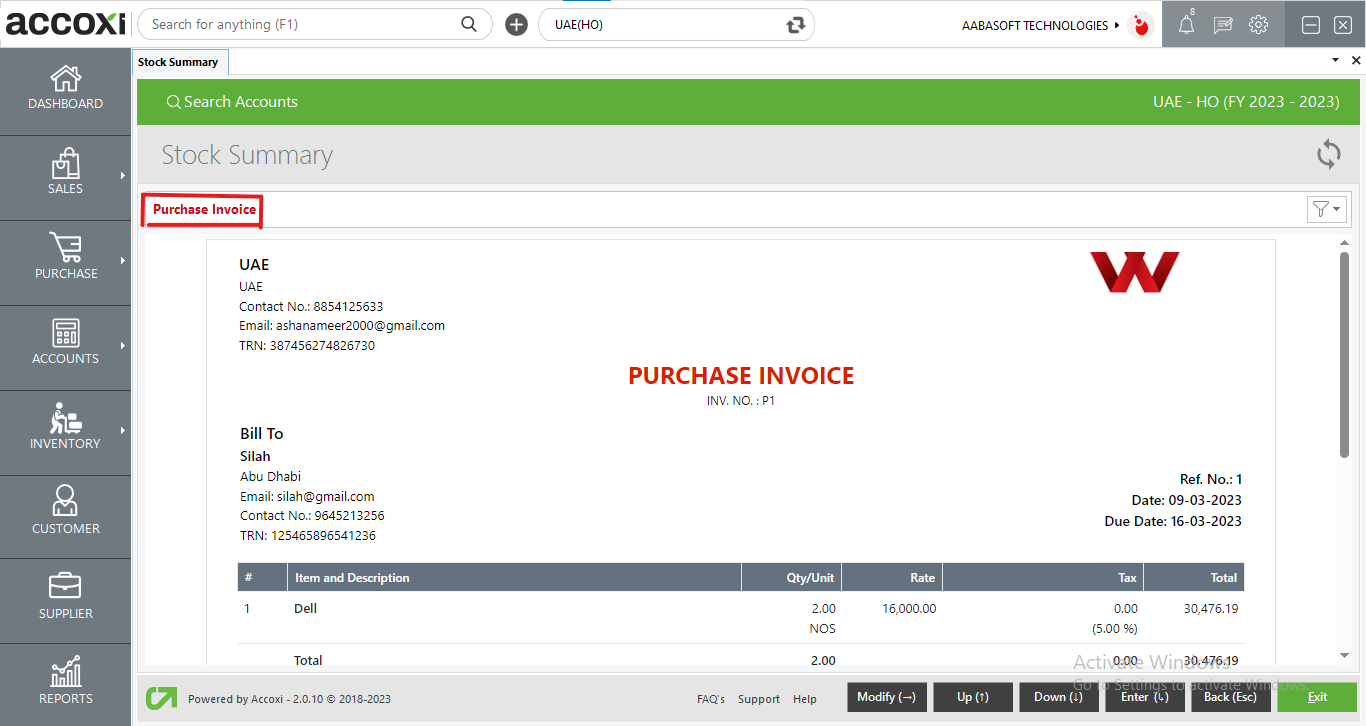Click the quick-create plus button
1366x726 pixels.
pos(516,23)
